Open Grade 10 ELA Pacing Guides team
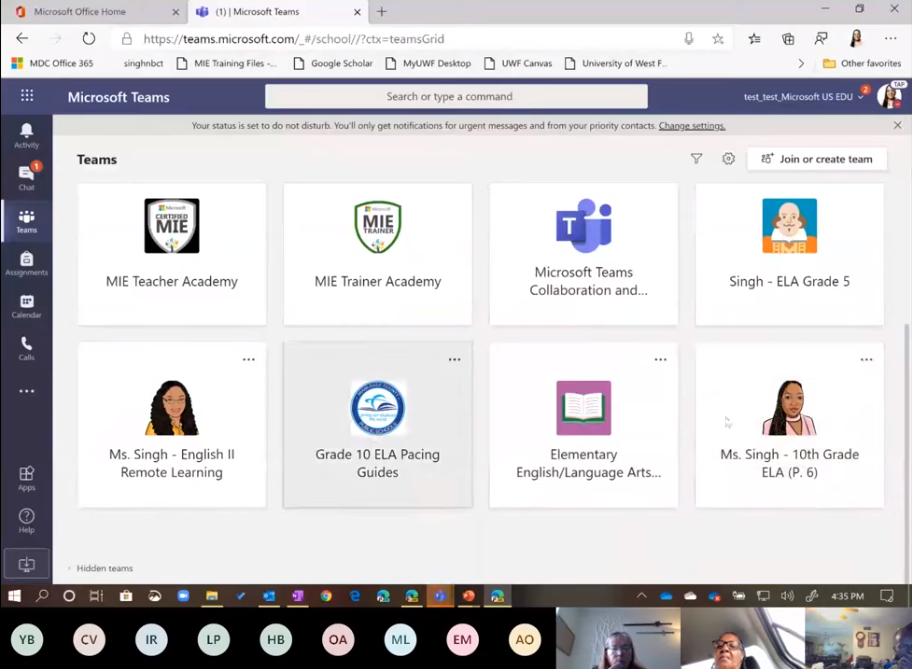The image size is (912, 669). (378, 425)
